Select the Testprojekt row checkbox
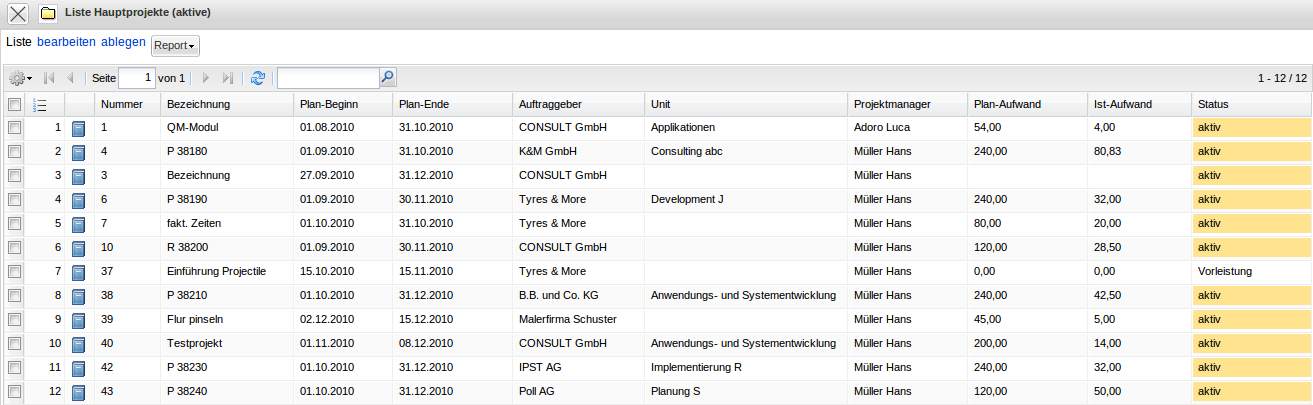The height and width of the screenshot is (405, 1313). click(14, 344)
